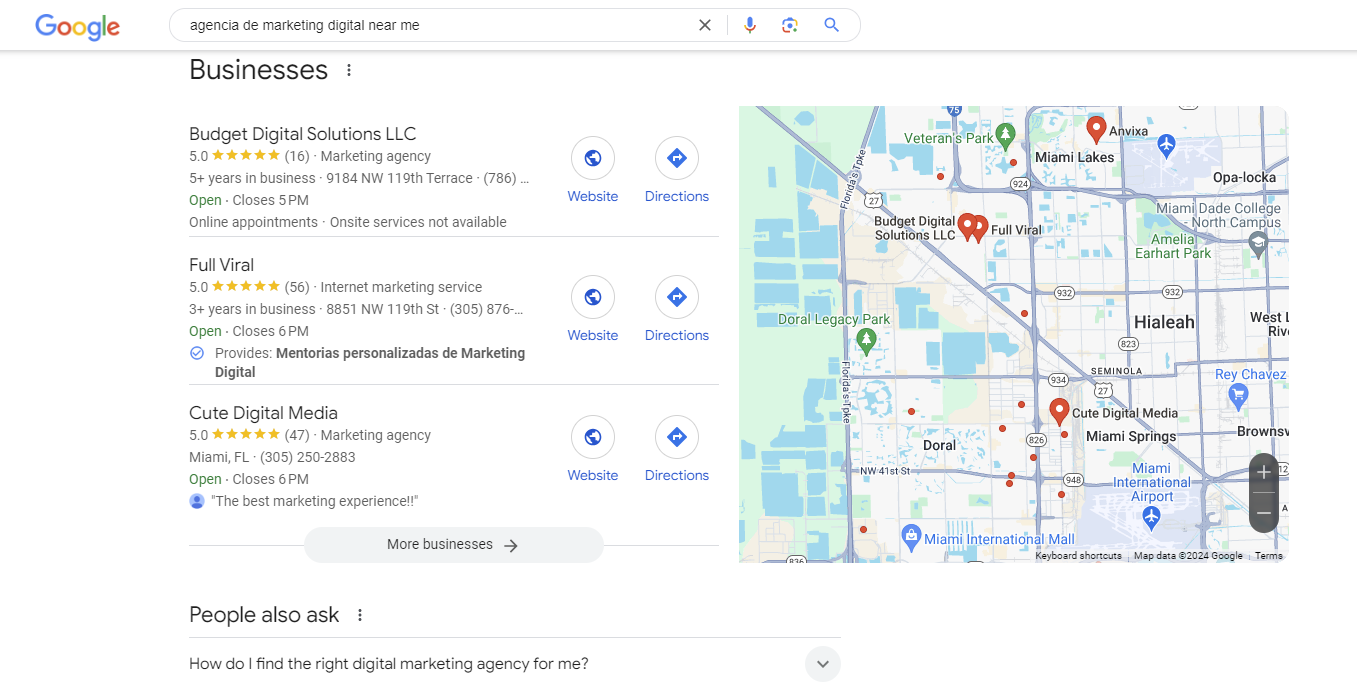Image resolution: width=1357 pixels, height=689 pixels.
Task: Open map Keyboard shortcuts link
Action: (1078, 556)
